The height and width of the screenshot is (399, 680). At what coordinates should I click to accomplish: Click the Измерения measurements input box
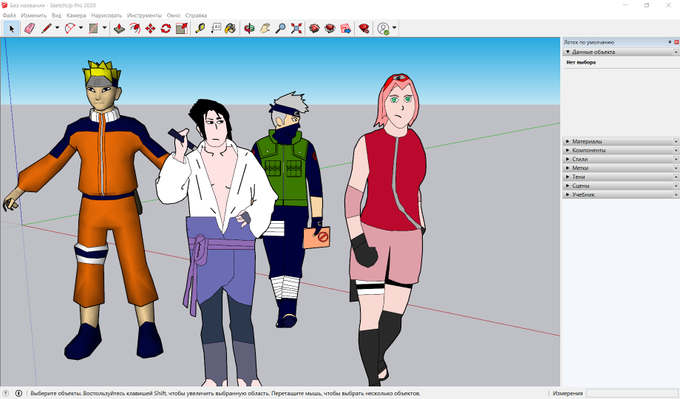click(632, 393)
